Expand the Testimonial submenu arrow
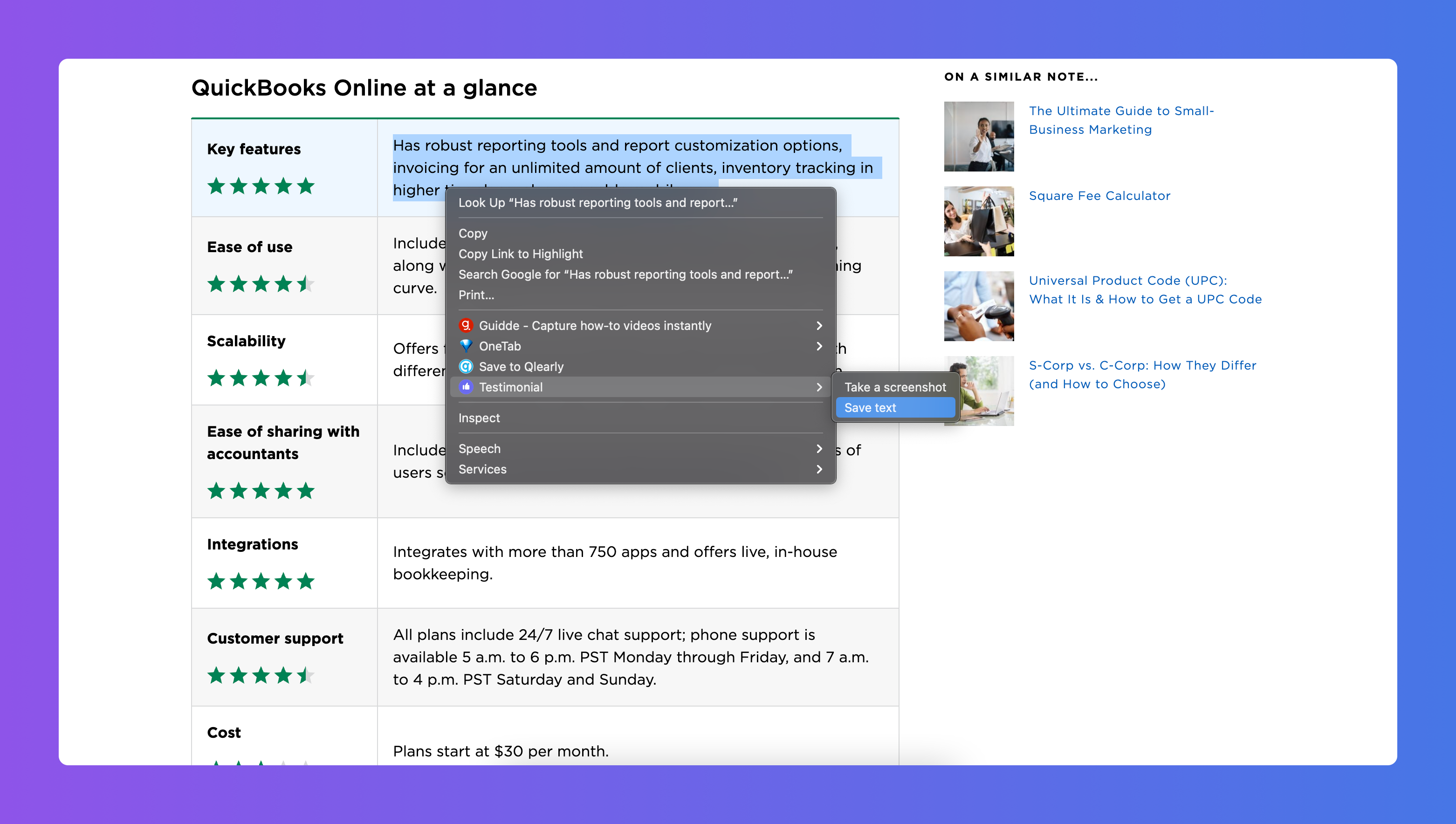 click(819, 387)
